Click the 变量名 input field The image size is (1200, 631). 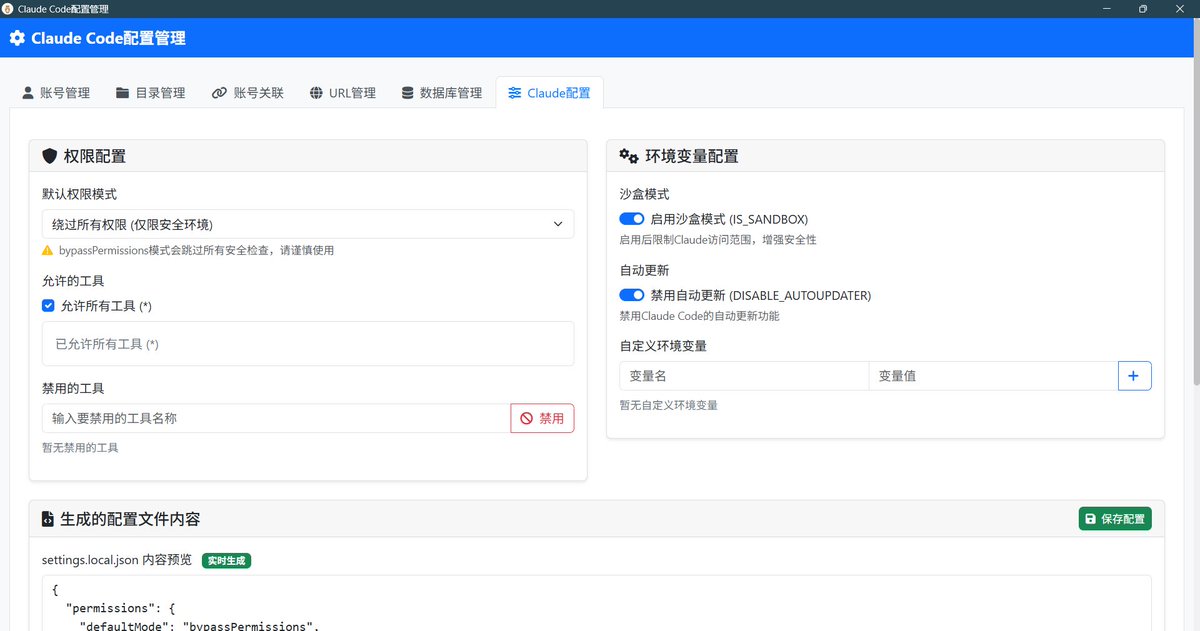point(744,376)
